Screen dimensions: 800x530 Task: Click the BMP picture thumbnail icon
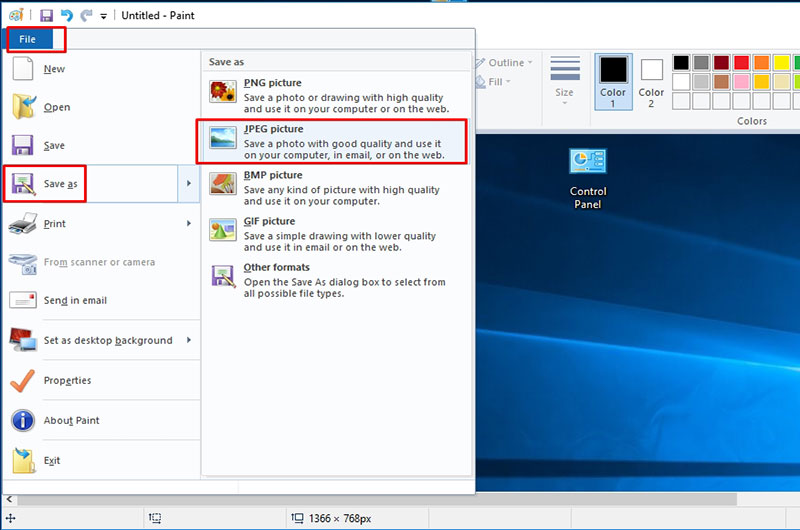pos(223,184)
